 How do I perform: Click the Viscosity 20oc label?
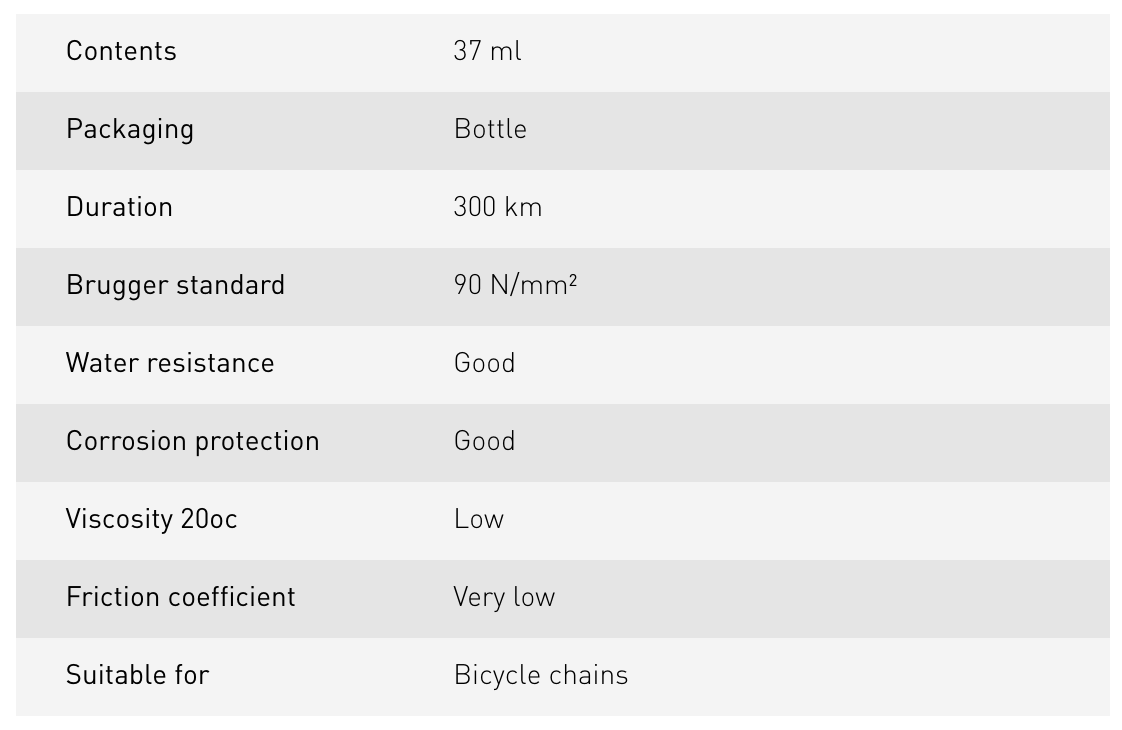point(151,519)
